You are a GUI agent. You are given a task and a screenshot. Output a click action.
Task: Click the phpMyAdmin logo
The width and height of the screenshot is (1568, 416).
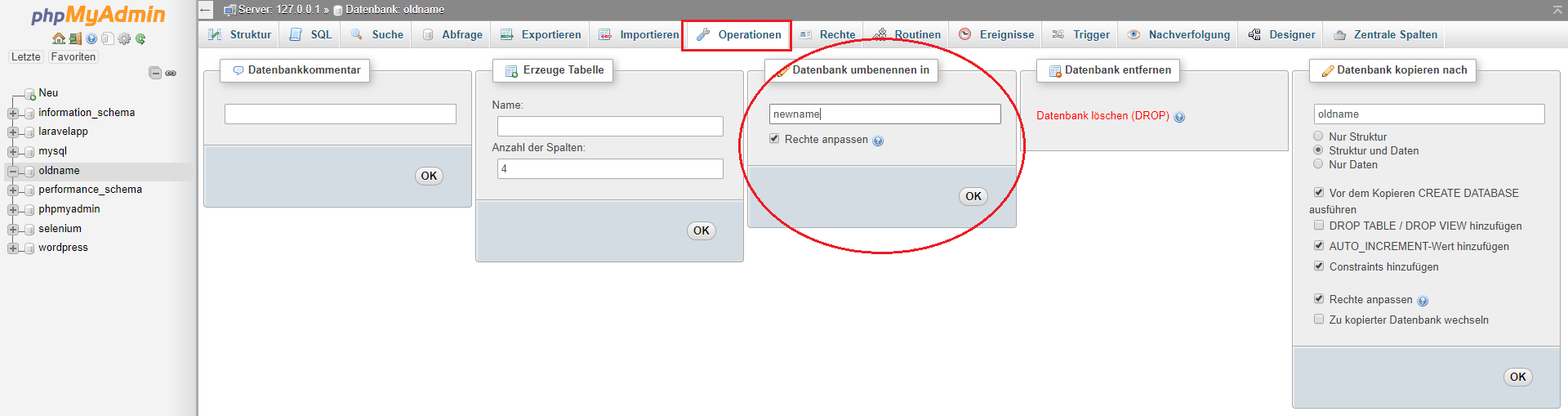point(98,15)
